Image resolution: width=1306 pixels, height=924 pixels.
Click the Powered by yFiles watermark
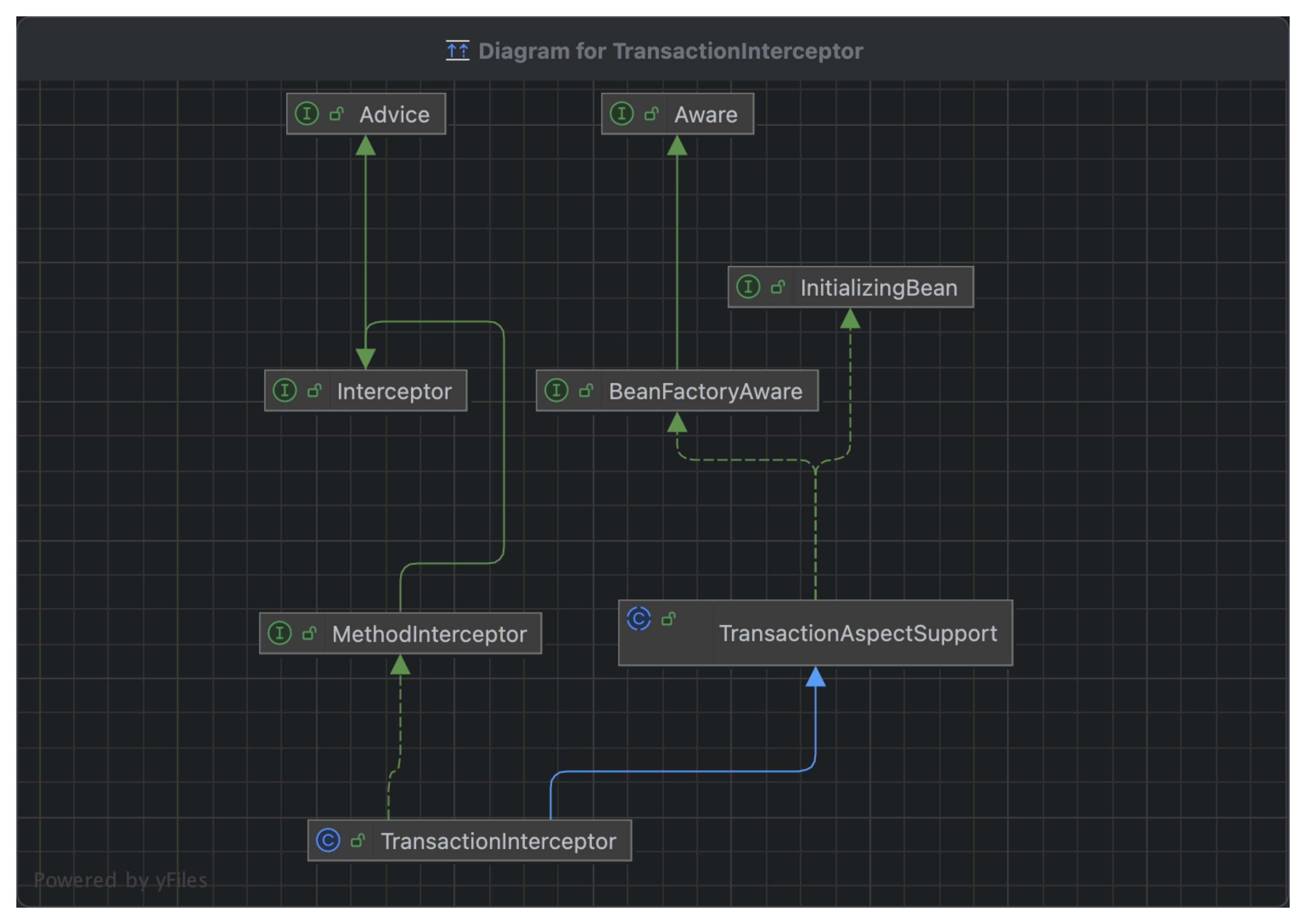[x=120, y=880]
